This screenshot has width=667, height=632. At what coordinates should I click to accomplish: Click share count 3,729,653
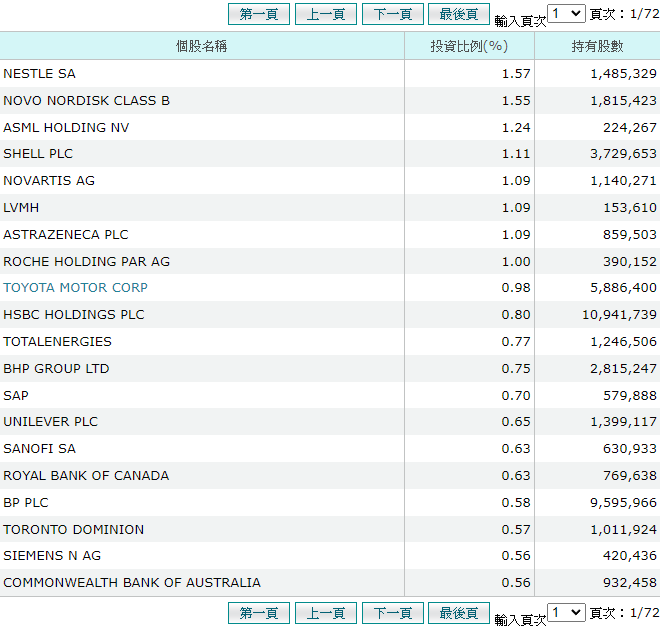pos(624,154)
